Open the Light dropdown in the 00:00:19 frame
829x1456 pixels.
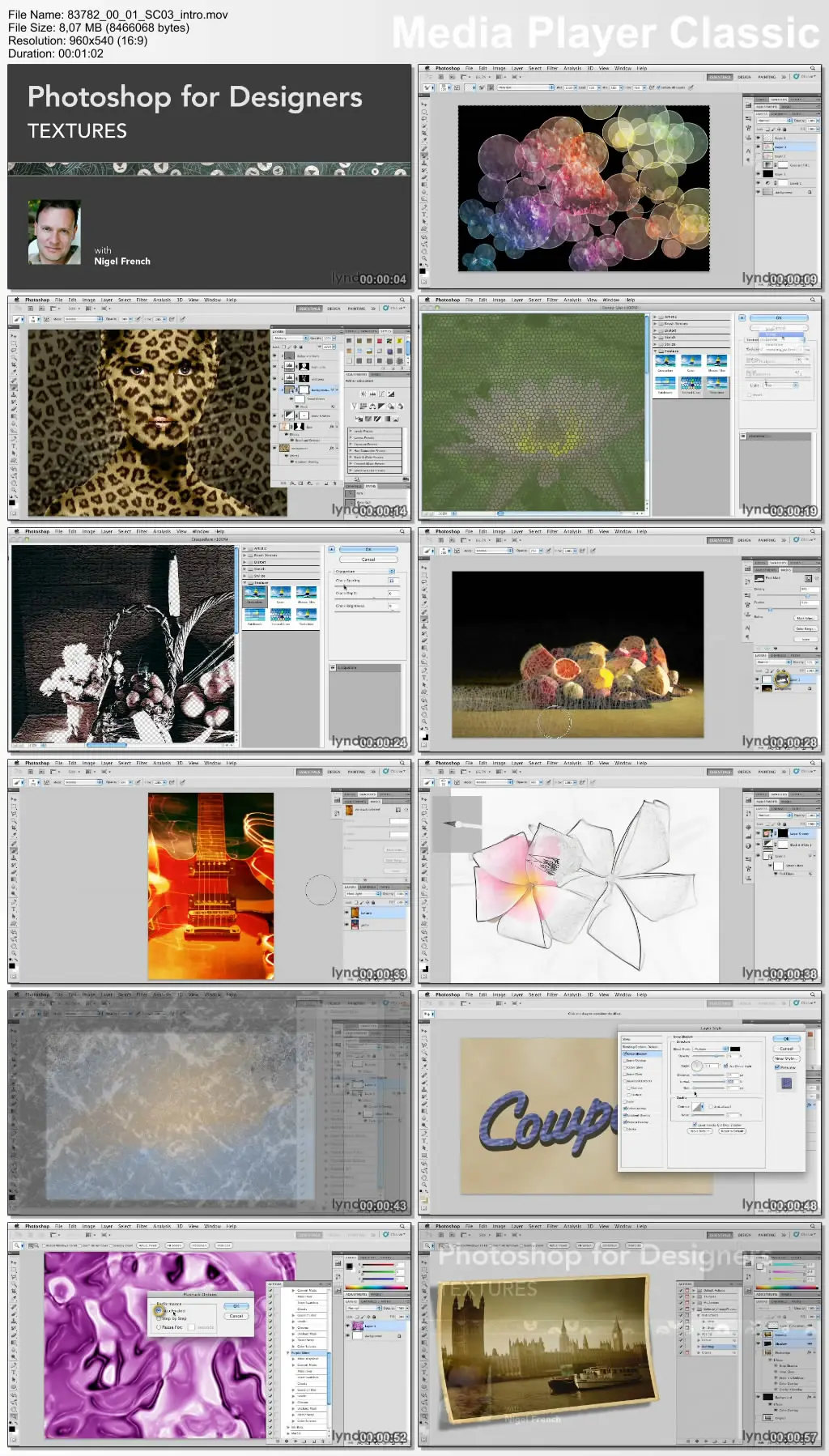pyautogui.click(x=779, y=385)
